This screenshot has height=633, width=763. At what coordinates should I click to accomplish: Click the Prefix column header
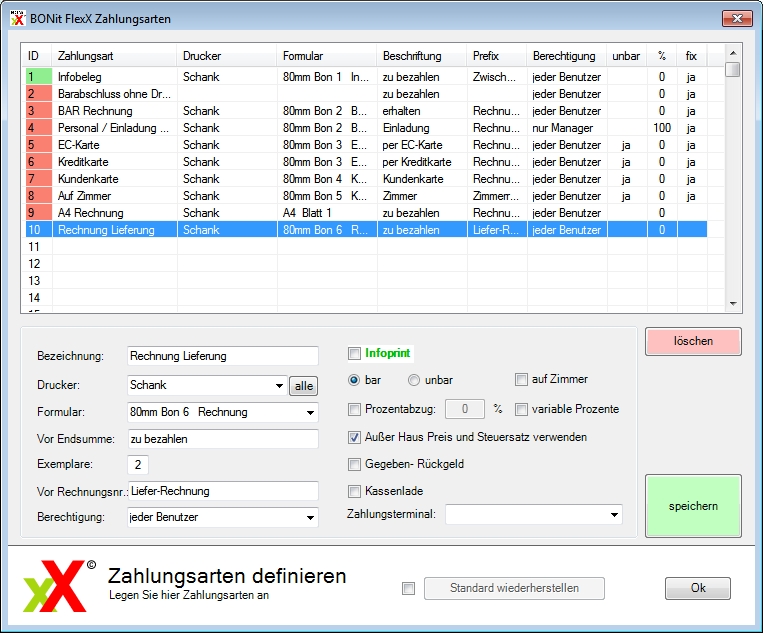pyautogui.click(x=497, y=56)
